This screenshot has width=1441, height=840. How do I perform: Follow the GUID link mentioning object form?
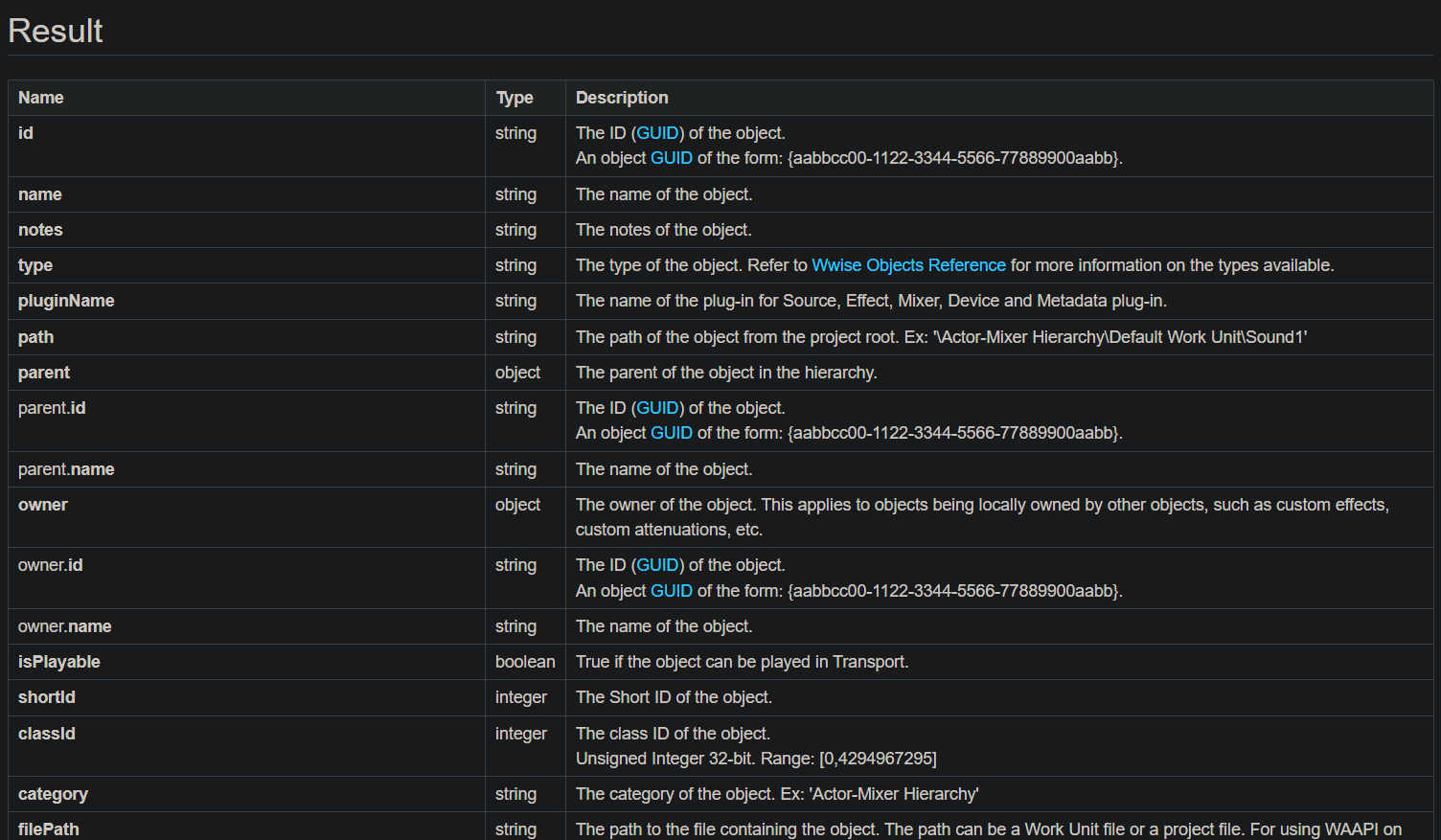pyautogui.click(x=671, y=158)
